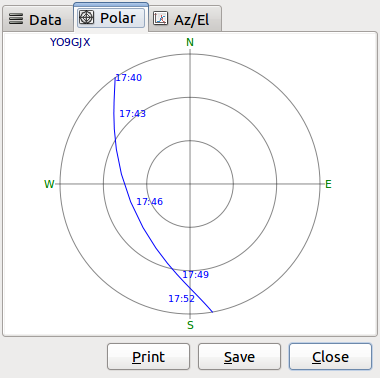The height and width of the screenshot is (378, 380).
Task: Click the 17:46 time marker
Action: (x=150, y=202)
